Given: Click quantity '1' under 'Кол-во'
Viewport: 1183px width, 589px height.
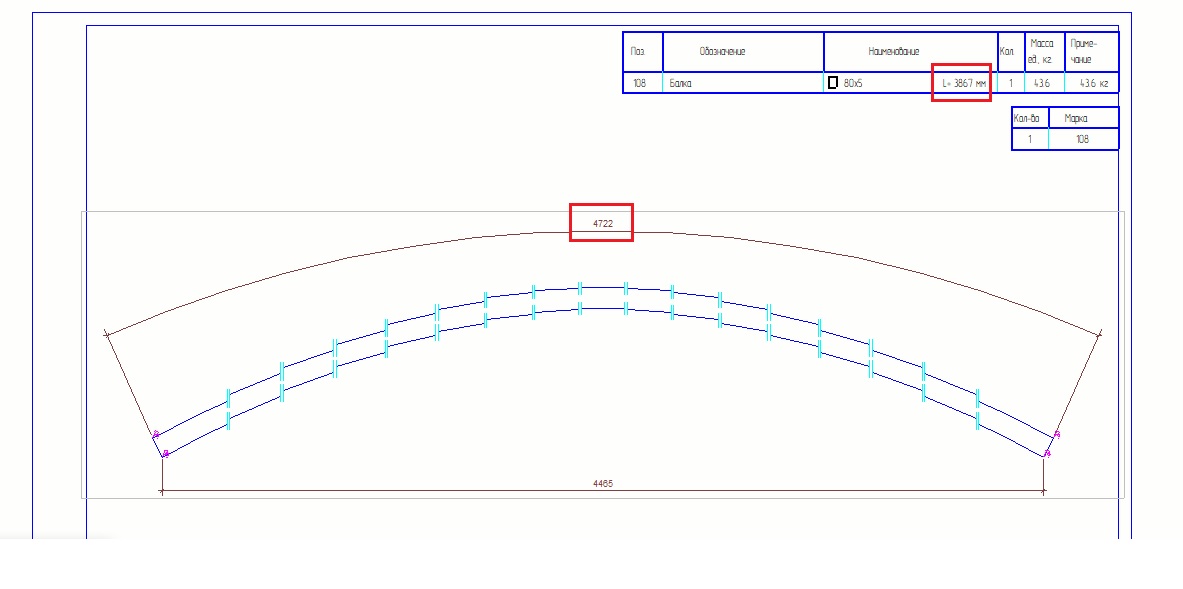Looking at the screenshot, I should pyautogui.click(x=1028, y=139).
